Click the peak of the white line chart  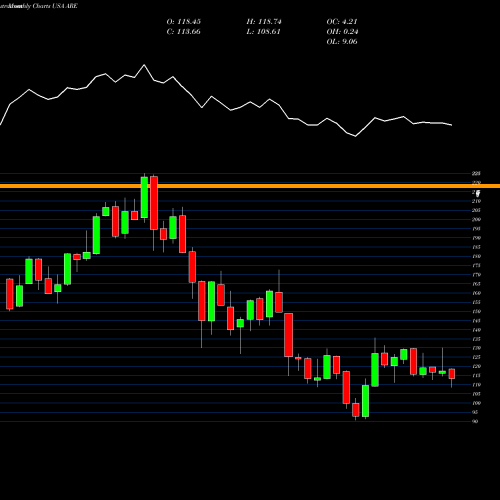[144, 65]
